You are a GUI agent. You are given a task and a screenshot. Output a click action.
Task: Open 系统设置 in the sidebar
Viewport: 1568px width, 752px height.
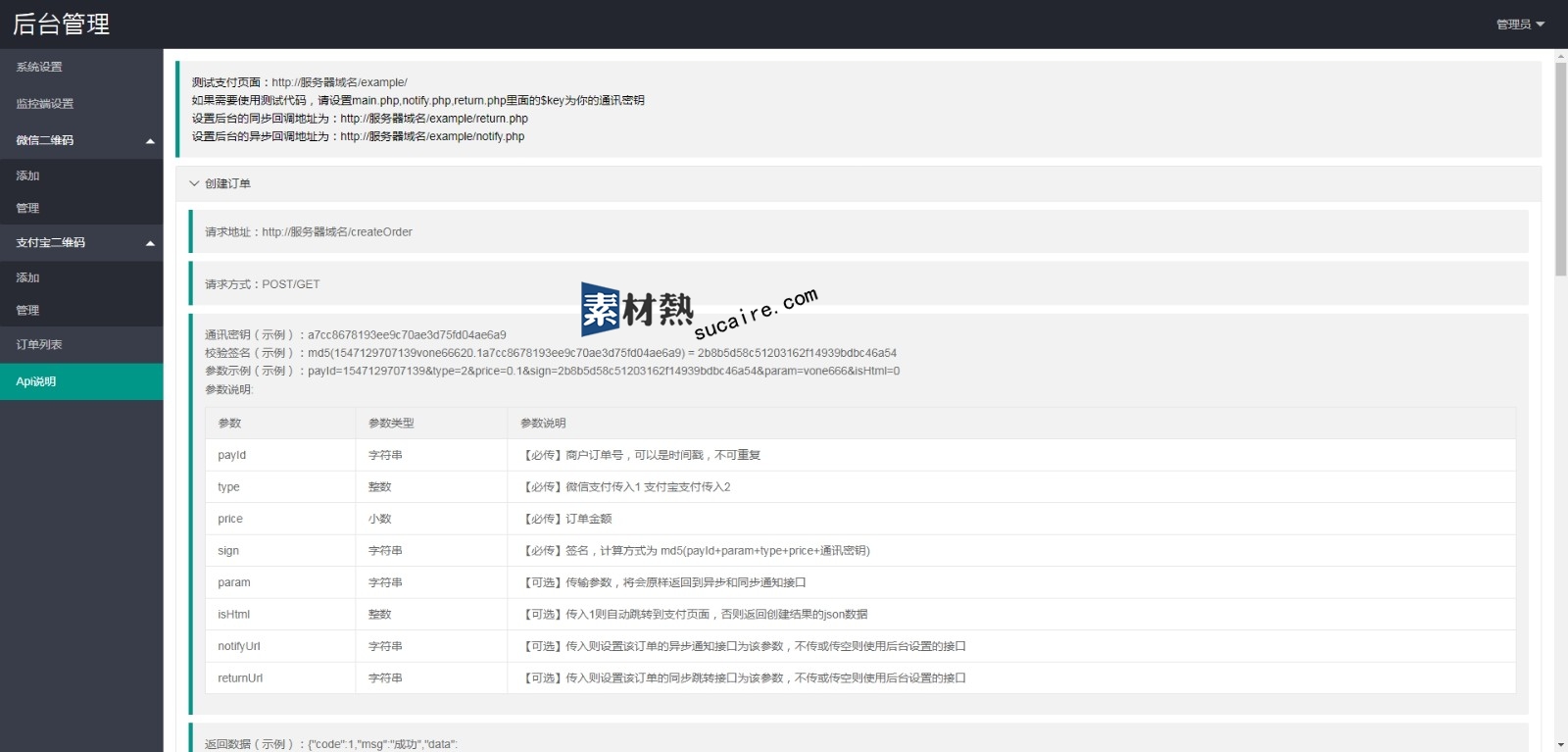click(81, 67)
